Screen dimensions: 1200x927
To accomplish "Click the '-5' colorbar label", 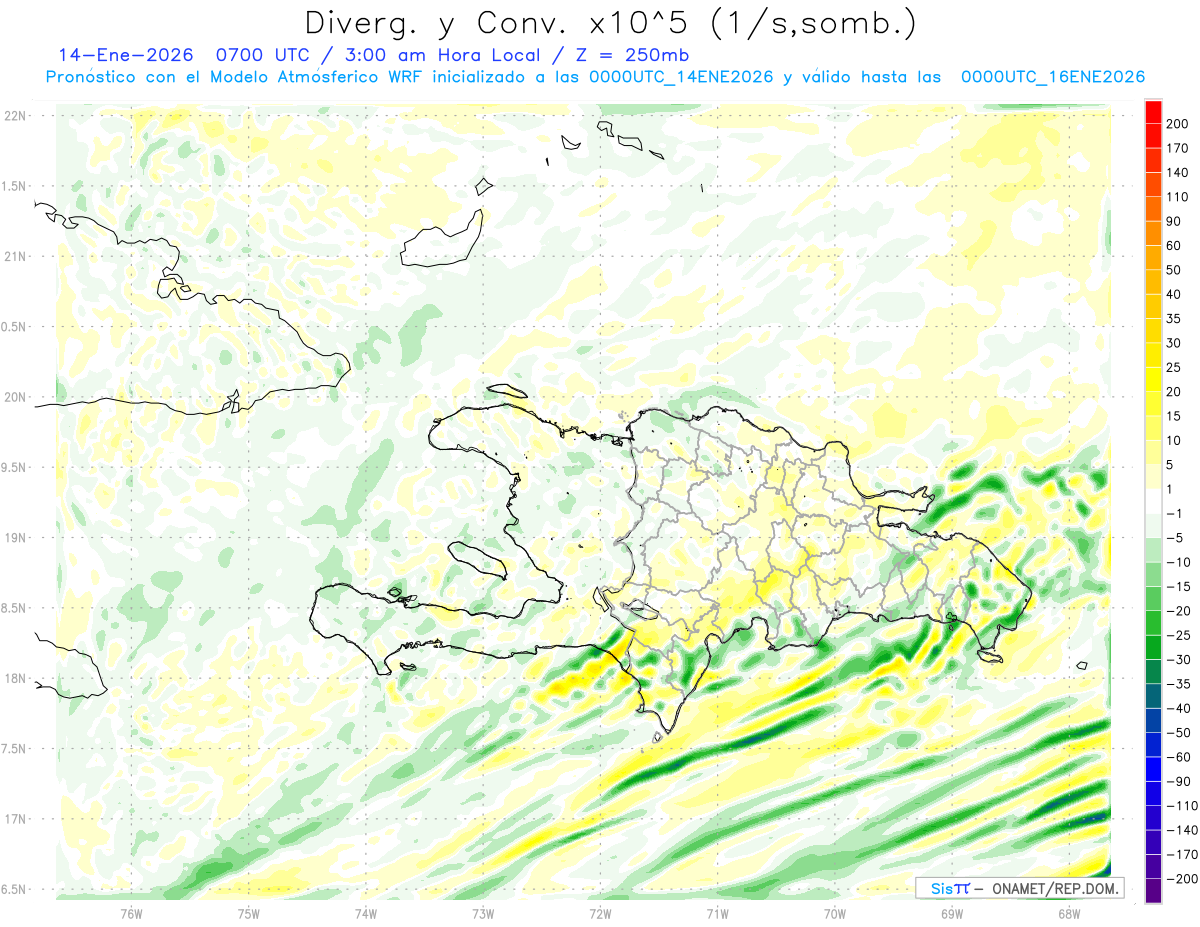I will tap(1177, 538).
